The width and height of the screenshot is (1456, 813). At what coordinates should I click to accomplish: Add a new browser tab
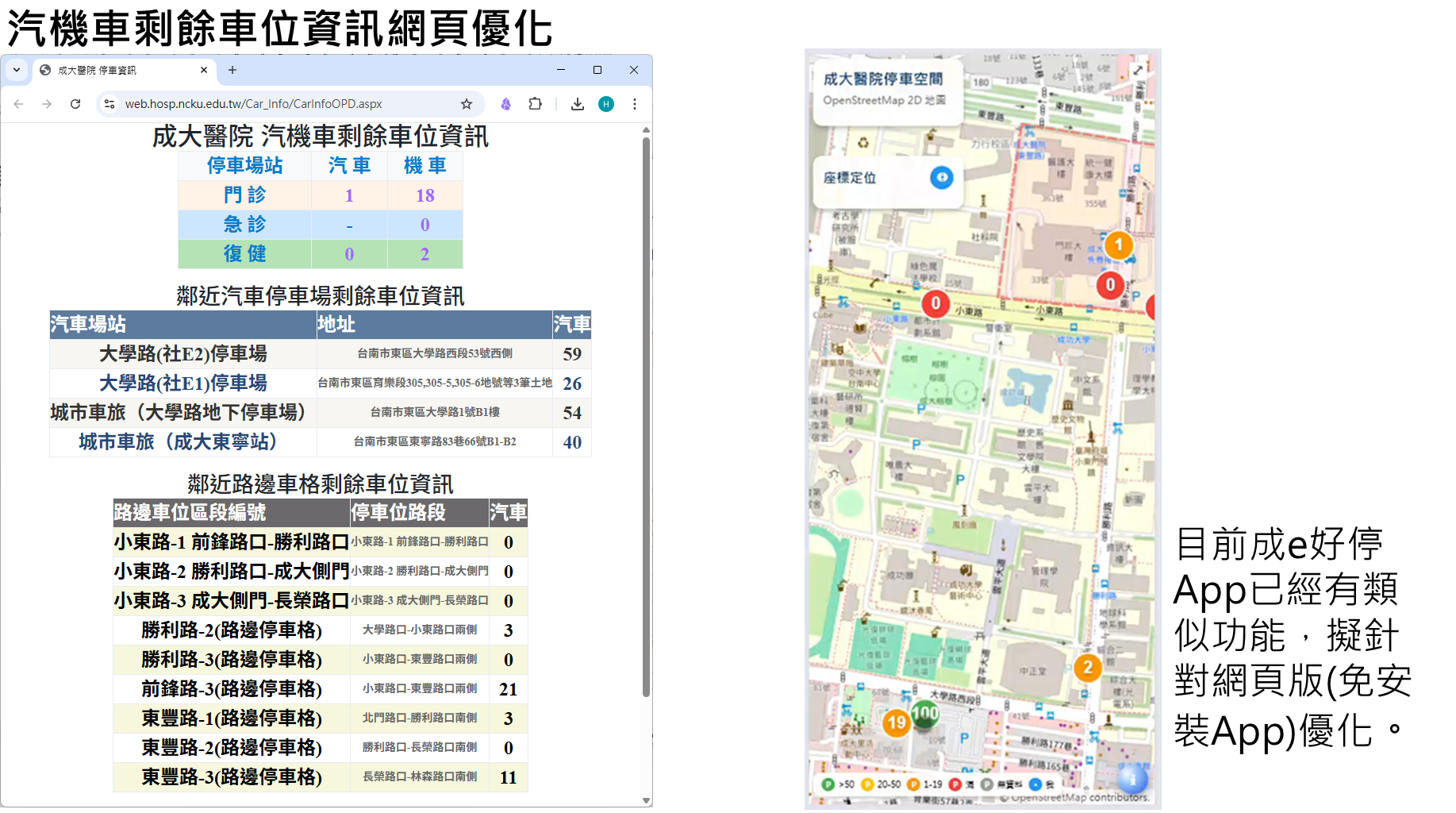point(232,70)
